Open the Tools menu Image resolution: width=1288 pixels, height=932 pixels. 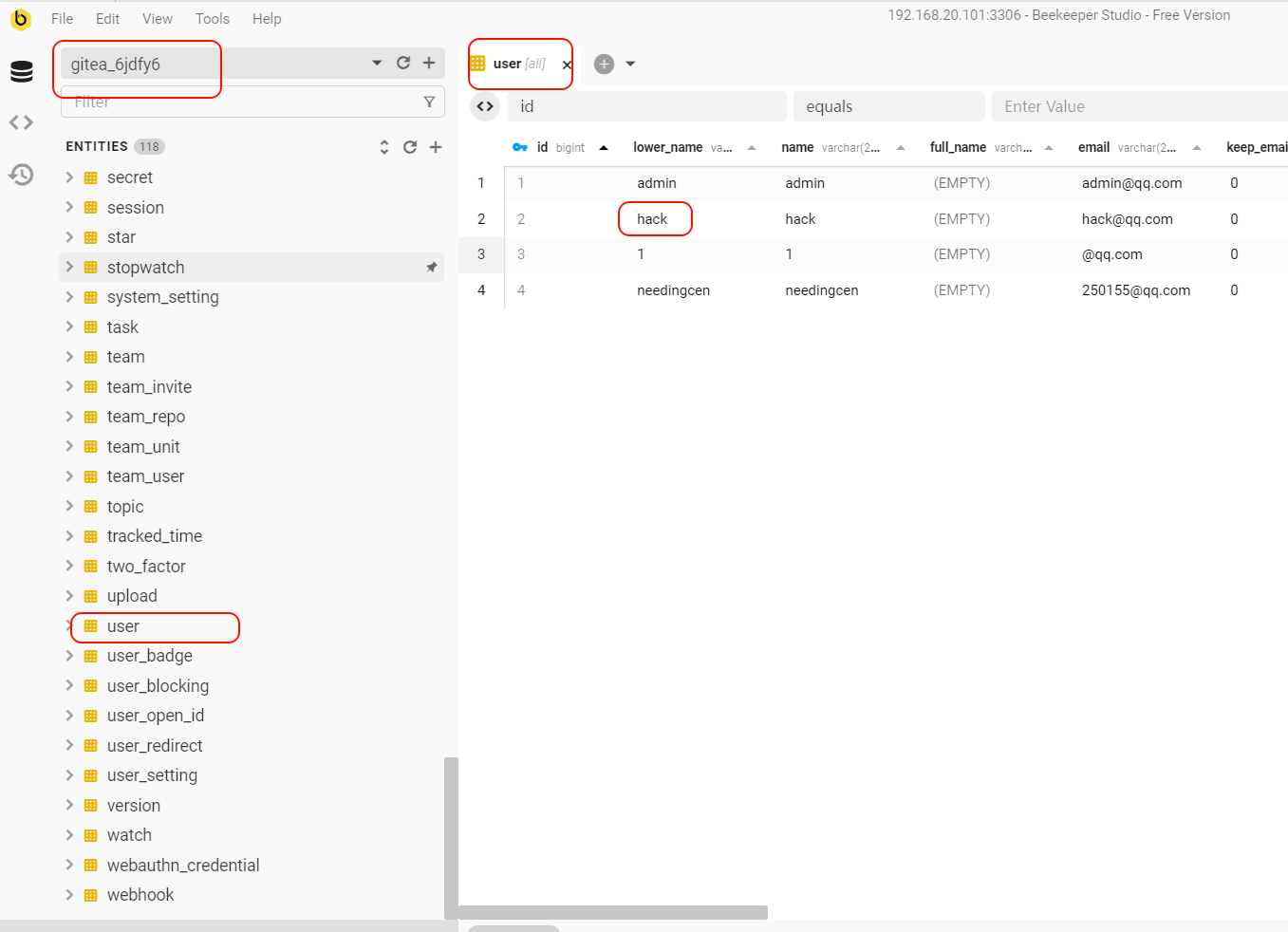pyautogui.click(x=212, y=19)
